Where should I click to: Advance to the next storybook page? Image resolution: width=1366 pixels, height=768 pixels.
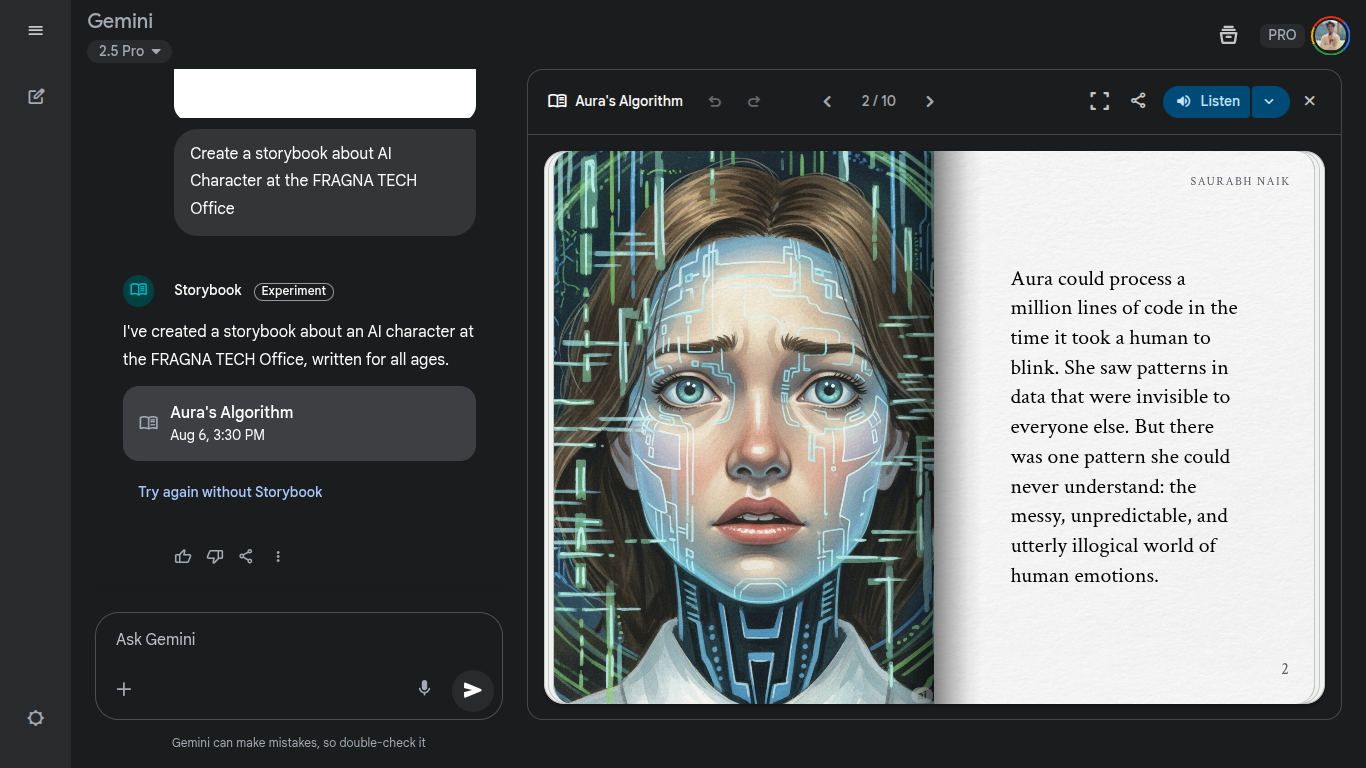pos(930,101)
